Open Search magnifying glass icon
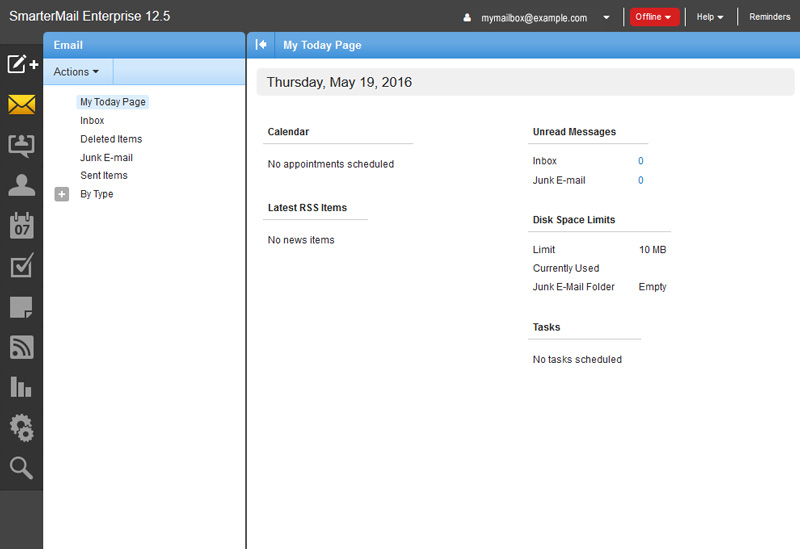Image resolution: width=800 pixels, height=549 pixels. tap(21, 468)
